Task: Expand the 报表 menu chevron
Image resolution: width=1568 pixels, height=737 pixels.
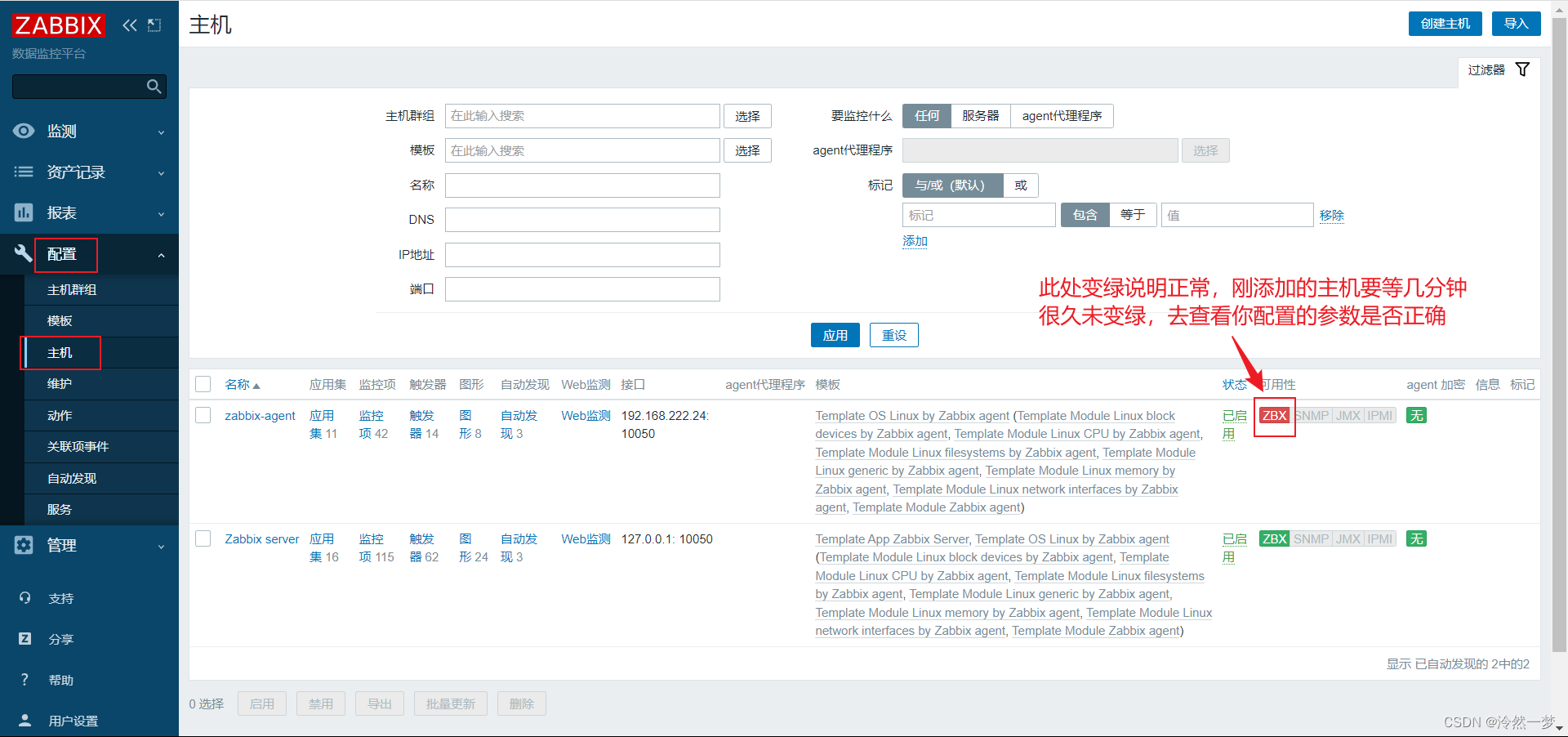Action: [x=161, y=214]
